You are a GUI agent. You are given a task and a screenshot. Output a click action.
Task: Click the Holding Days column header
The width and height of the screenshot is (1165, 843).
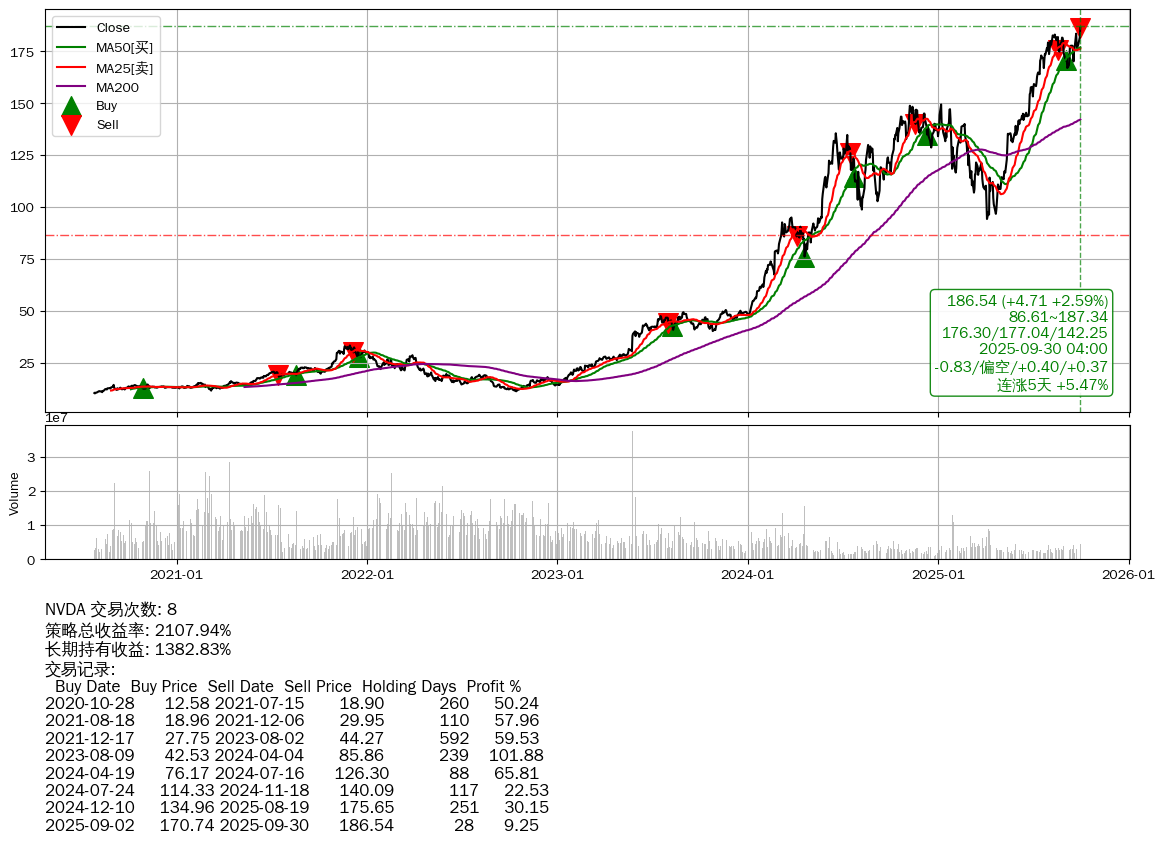pyautogui.click(x=408, y=687)
